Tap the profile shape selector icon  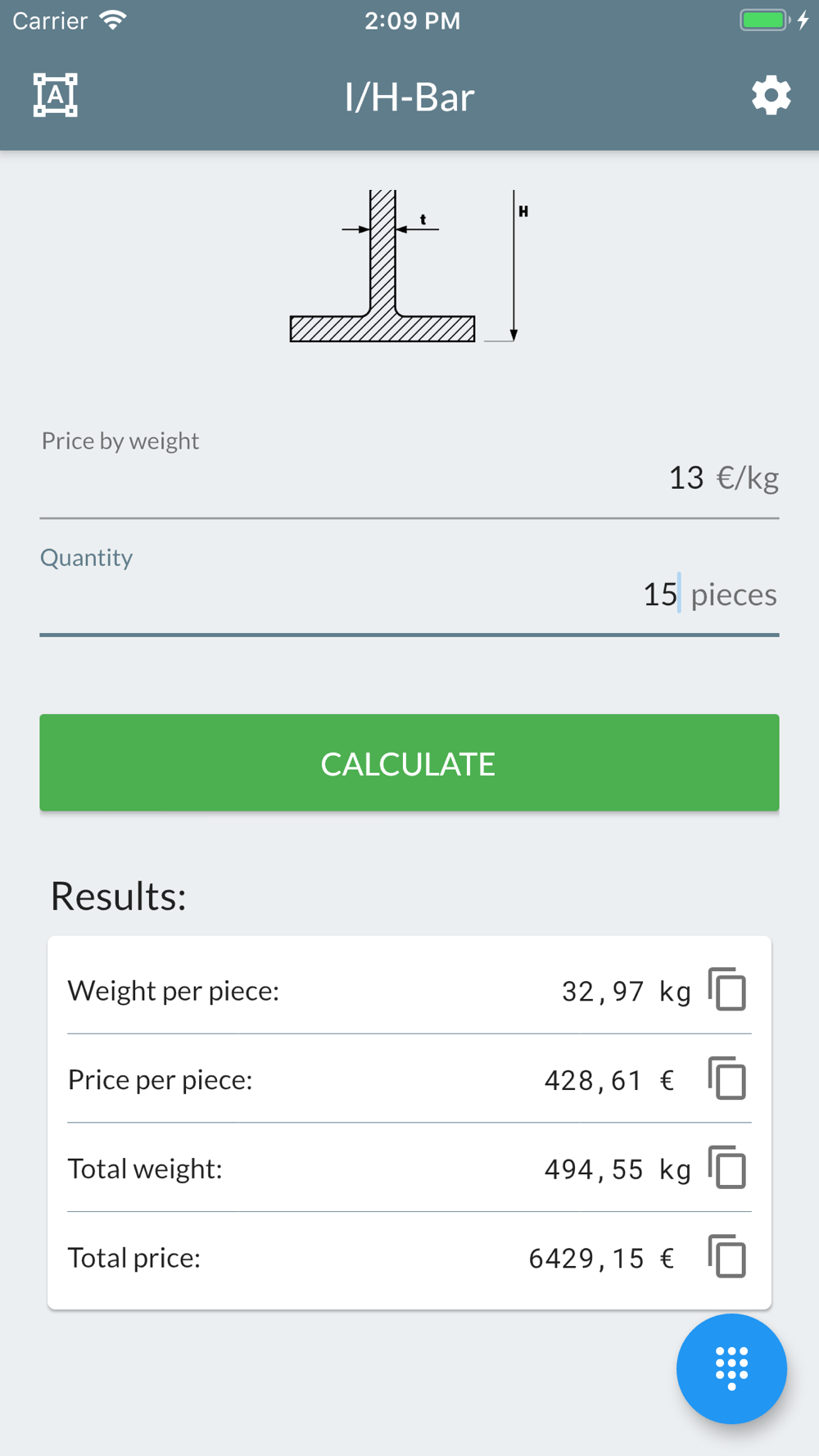[x=55, y=95]
